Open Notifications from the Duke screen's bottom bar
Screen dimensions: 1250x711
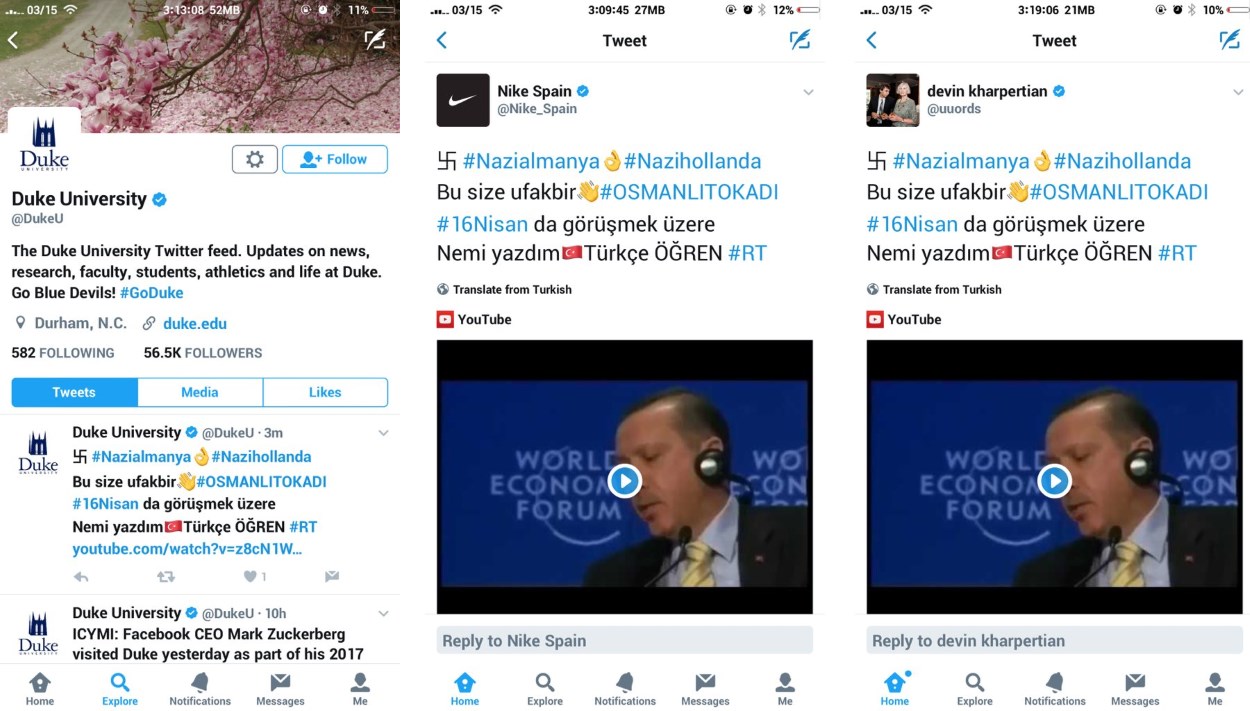[x=200, y=689]
